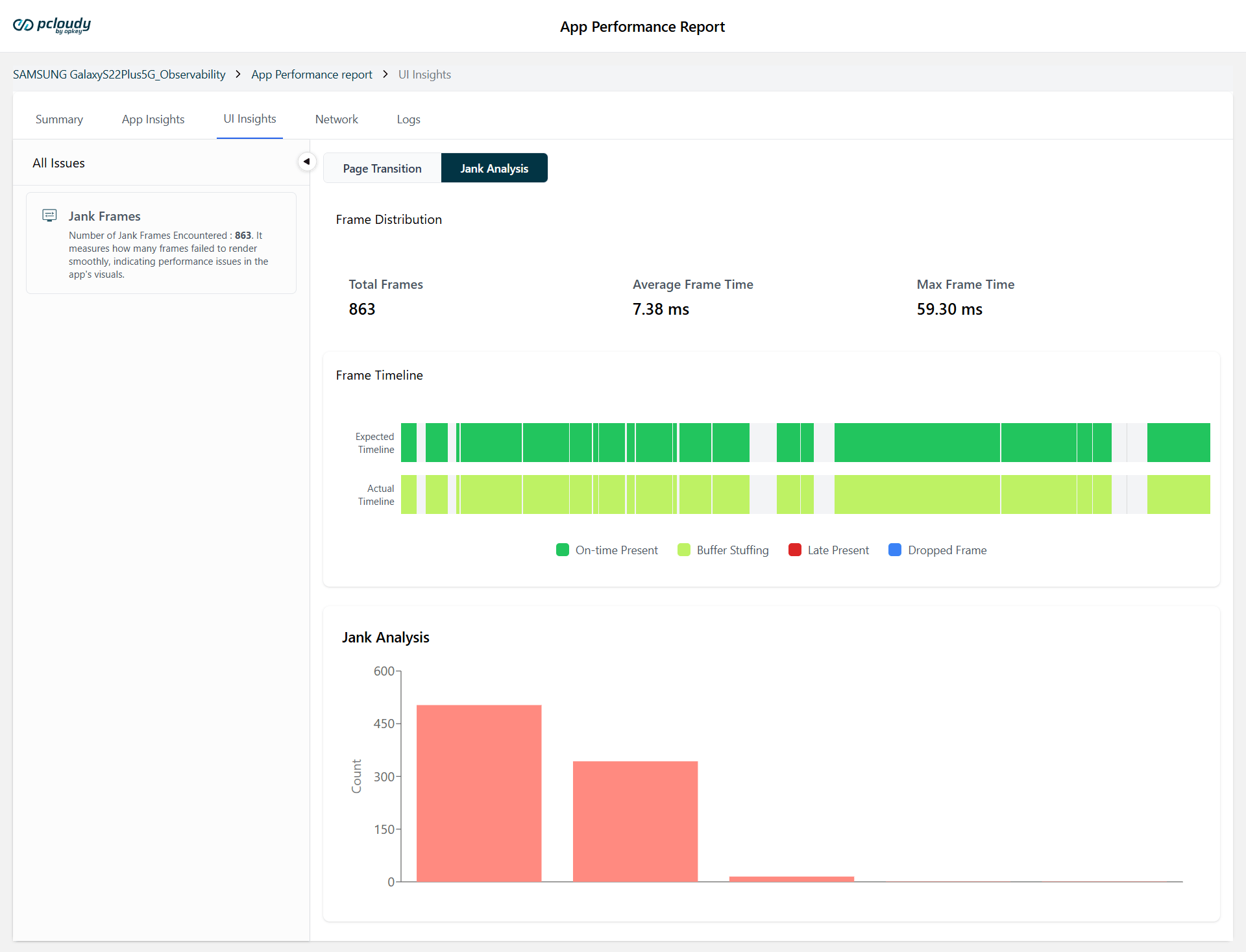
Task: Open the Network tab
Action: coord(336,119)
